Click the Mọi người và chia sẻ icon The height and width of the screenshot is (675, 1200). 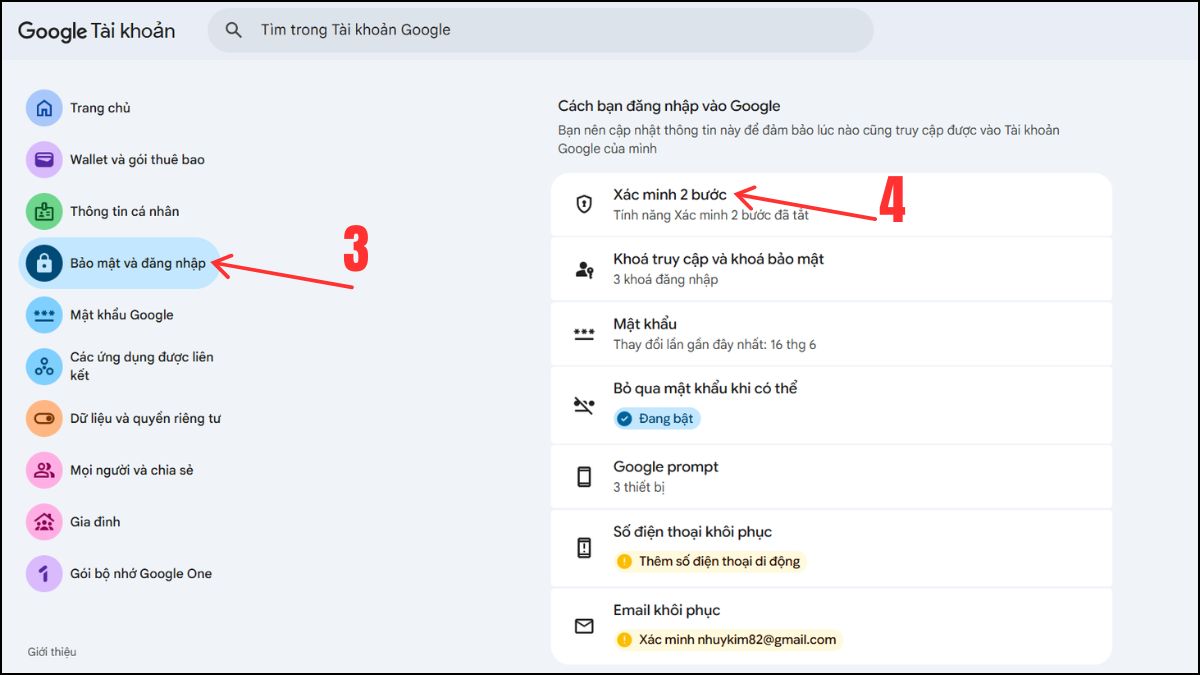[x=44, y=470]
